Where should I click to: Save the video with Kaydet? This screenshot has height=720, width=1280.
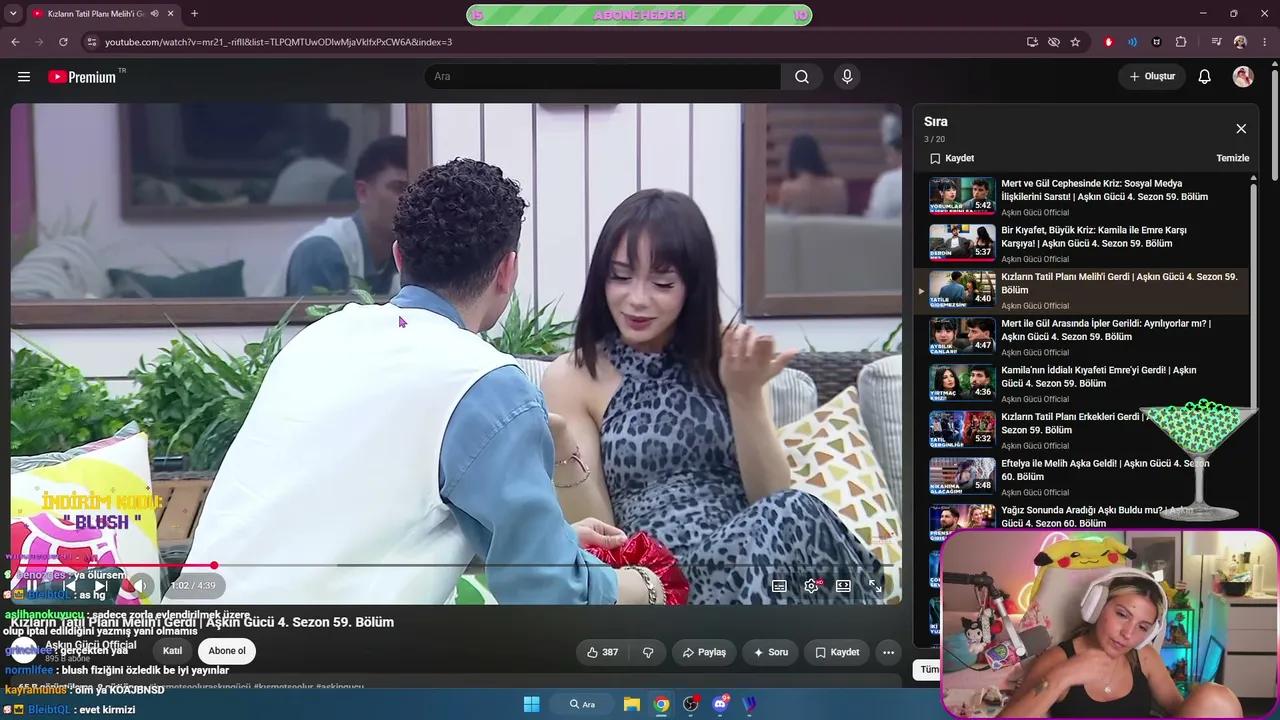(x=837, y=652)
